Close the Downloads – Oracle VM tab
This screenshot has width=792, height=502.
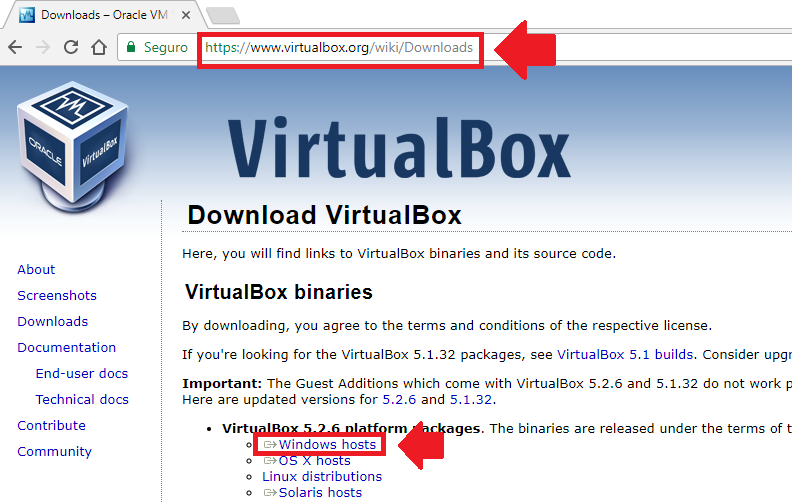pyautogui.click(x=186, y=15)
